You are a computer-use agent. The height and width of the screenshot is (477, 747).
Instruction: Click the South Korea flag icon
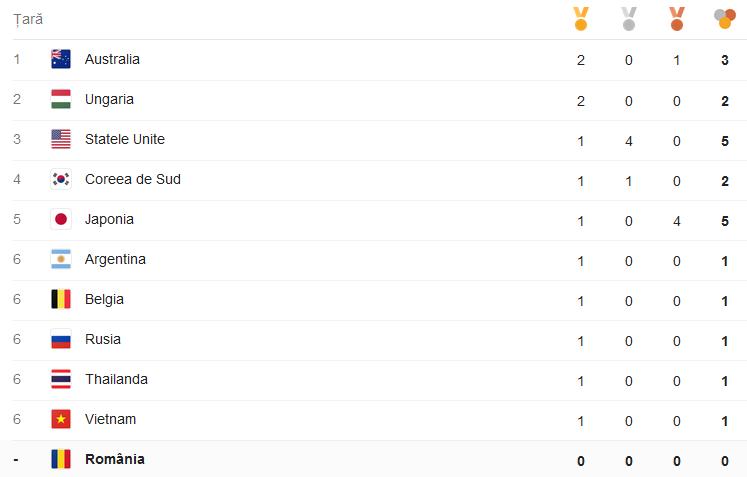click(61, 179)
